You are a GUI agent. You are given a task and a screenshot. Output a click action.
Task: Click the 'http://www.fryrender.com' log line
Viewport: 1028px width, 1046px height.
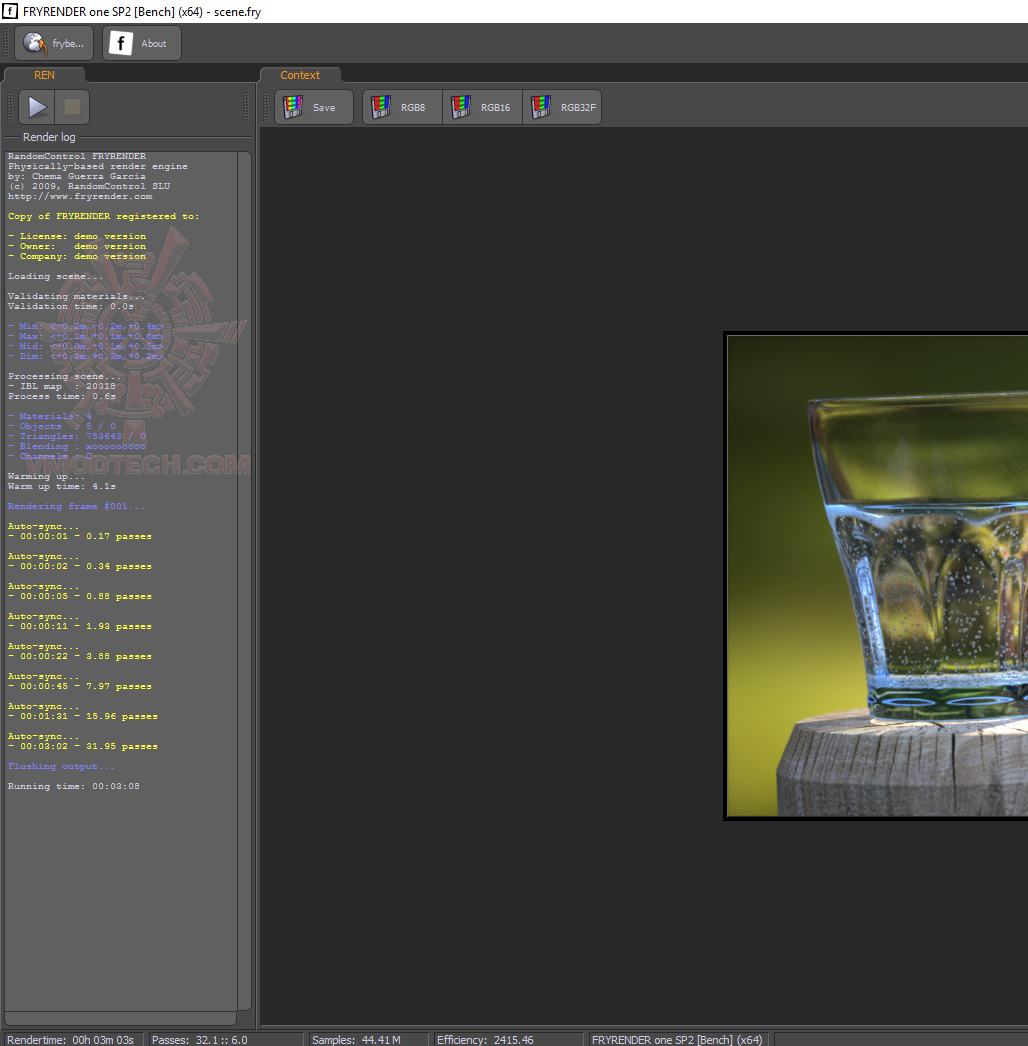coord(80,197)
